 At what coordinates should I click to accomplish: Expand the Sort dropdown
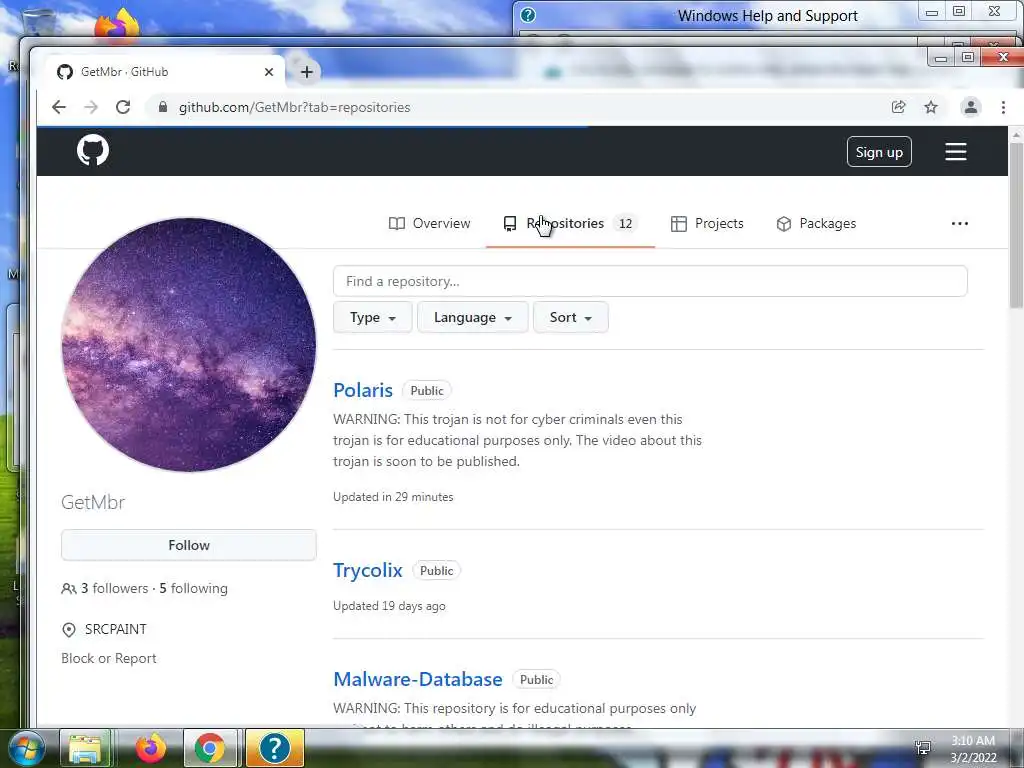coord(571,317)
